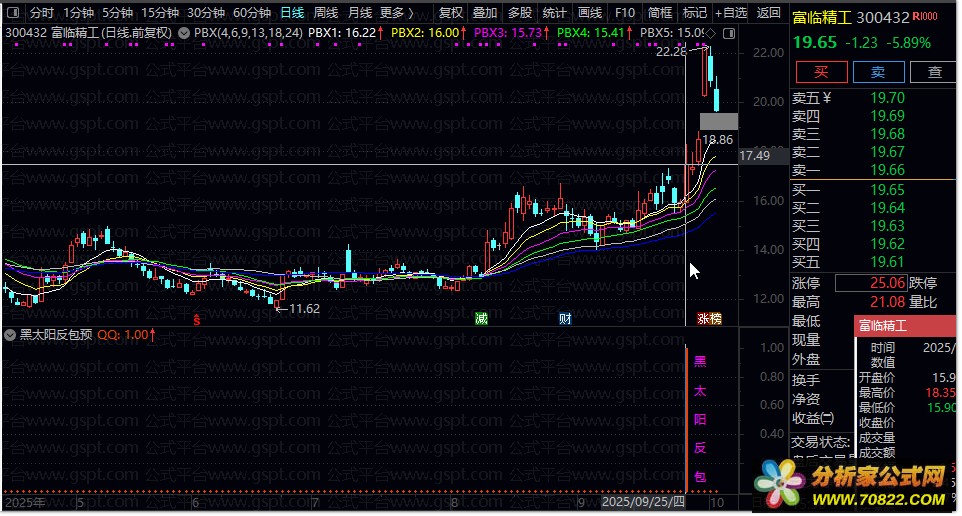Image resolution: width=962 pixels, height=516 pixels.
Task: Open the 画线 drawing tools
Action: [x=590, y=13]
